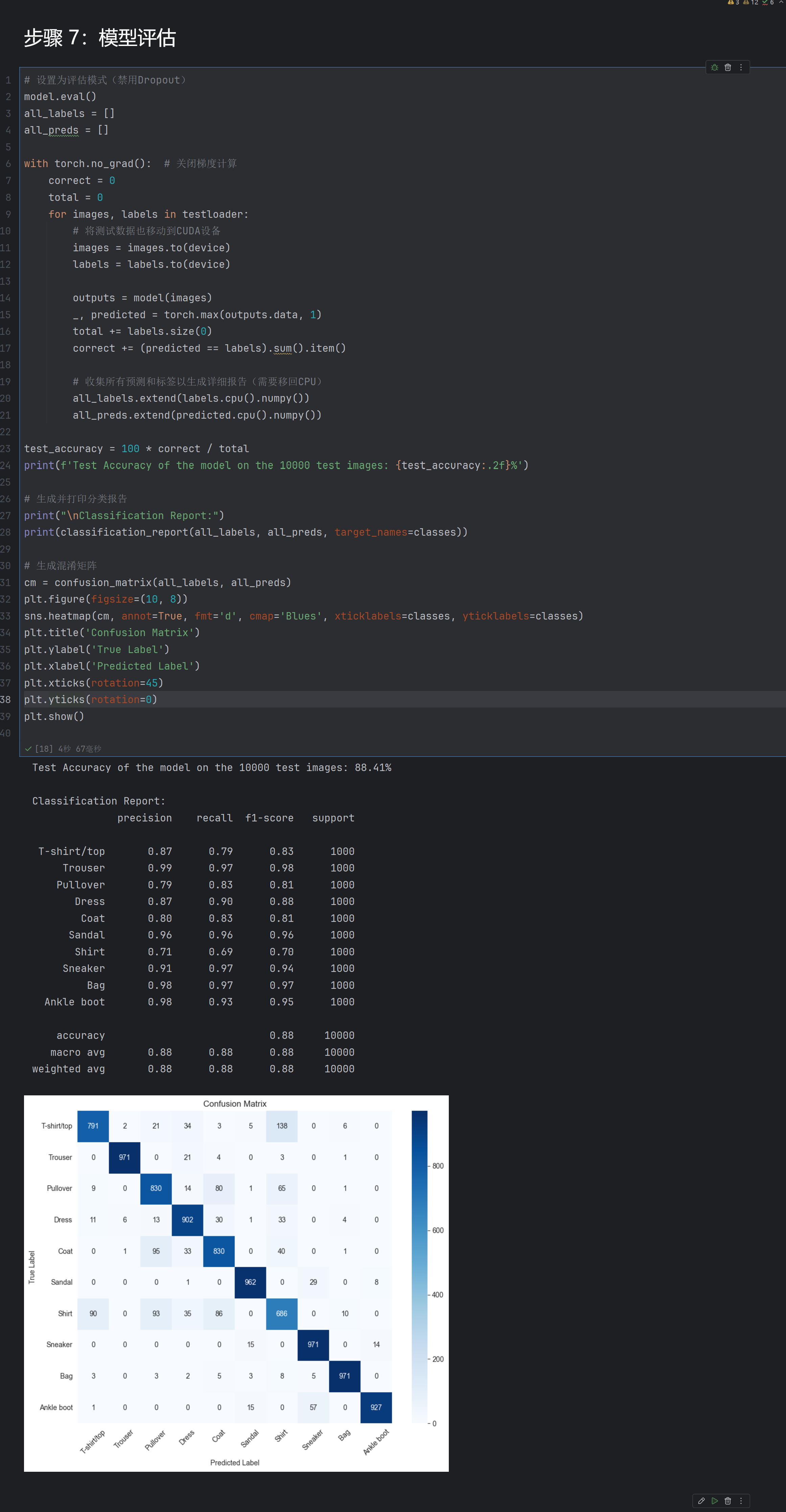Click the Classification Report output text
Image resolution: width=786 pixels, height=1512 pixels.
tap(98, 800)
